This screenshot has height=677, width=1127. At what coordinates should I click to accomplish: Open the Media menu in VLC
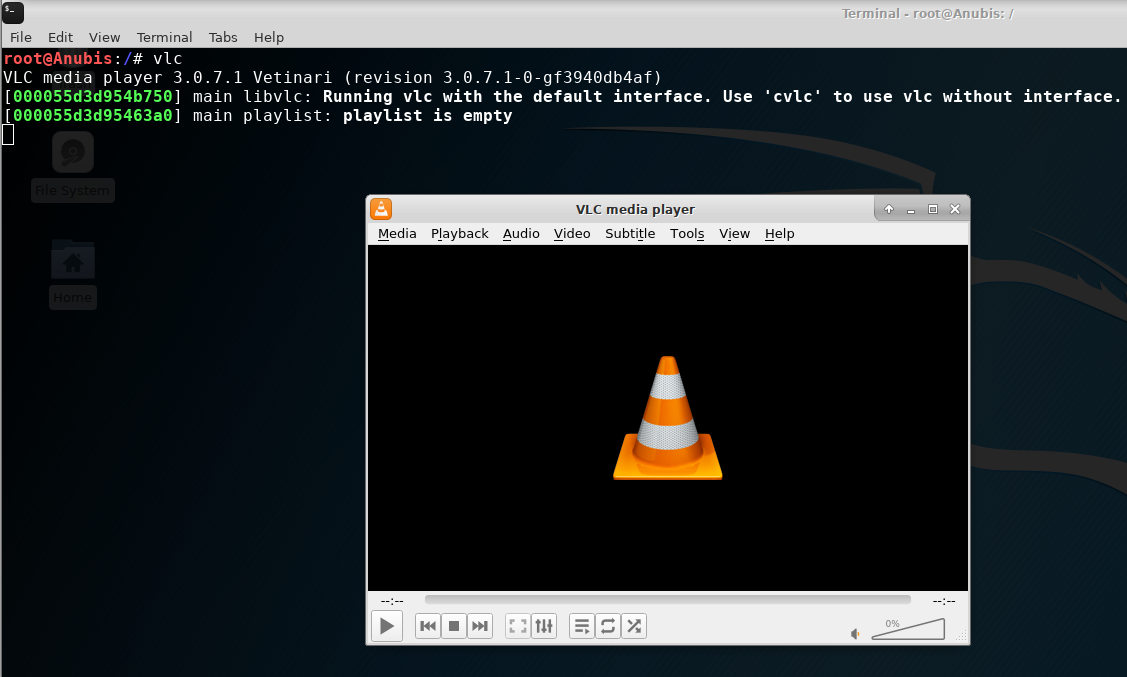[397, 234]
